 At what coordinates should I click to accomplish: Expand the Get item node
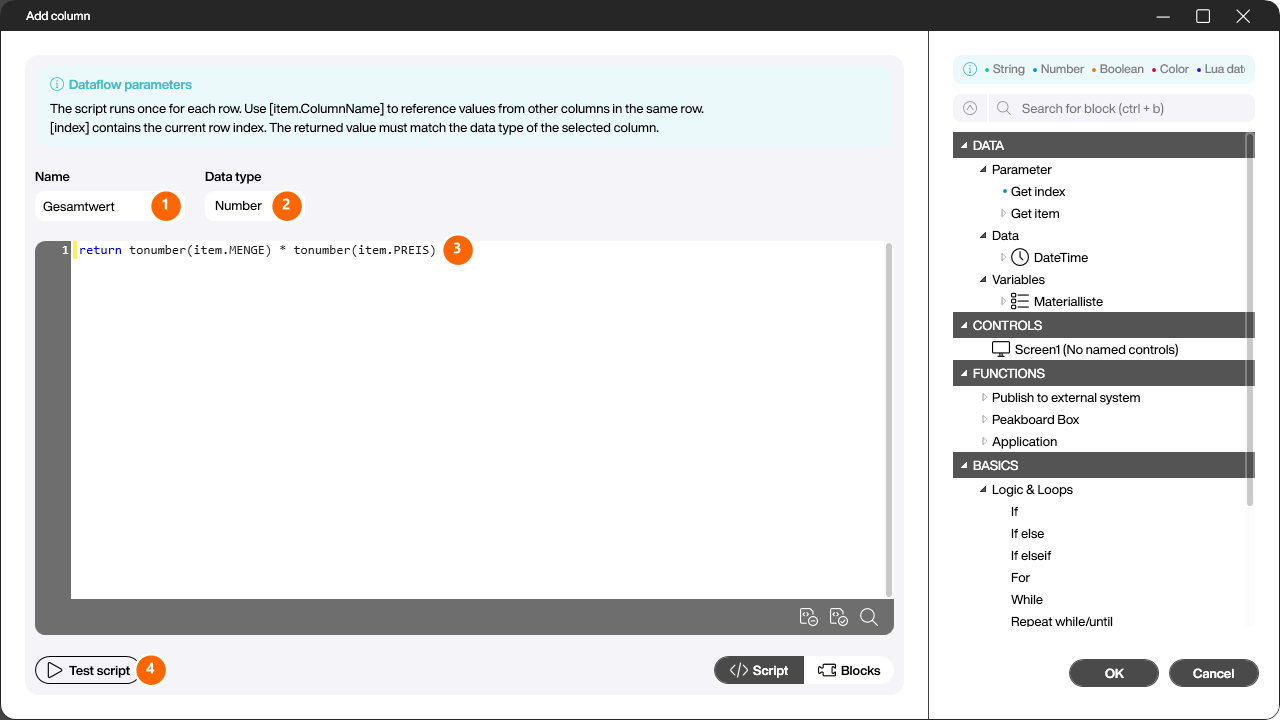(x=1003, y=213)
